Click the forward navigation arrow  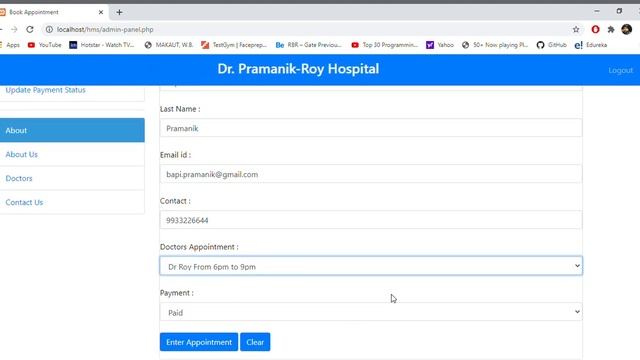click(x=14, y=29)
